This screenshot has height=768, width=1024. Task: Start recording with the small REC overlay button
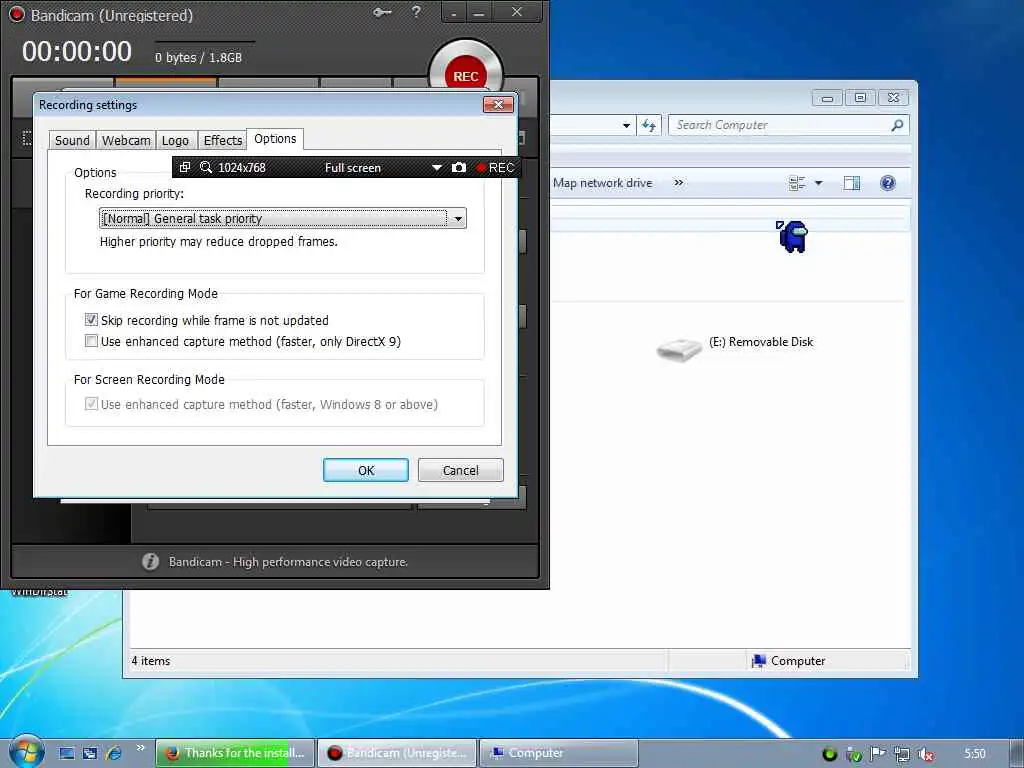495,167
